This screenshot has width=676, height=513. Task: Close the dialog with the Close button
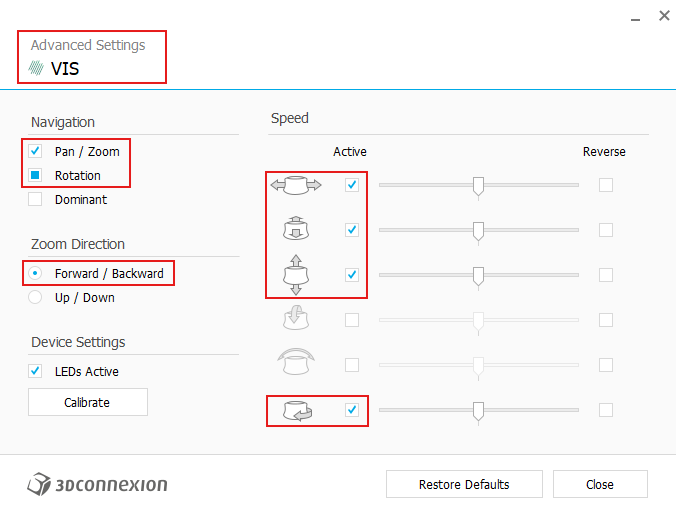tap(600, 484)
